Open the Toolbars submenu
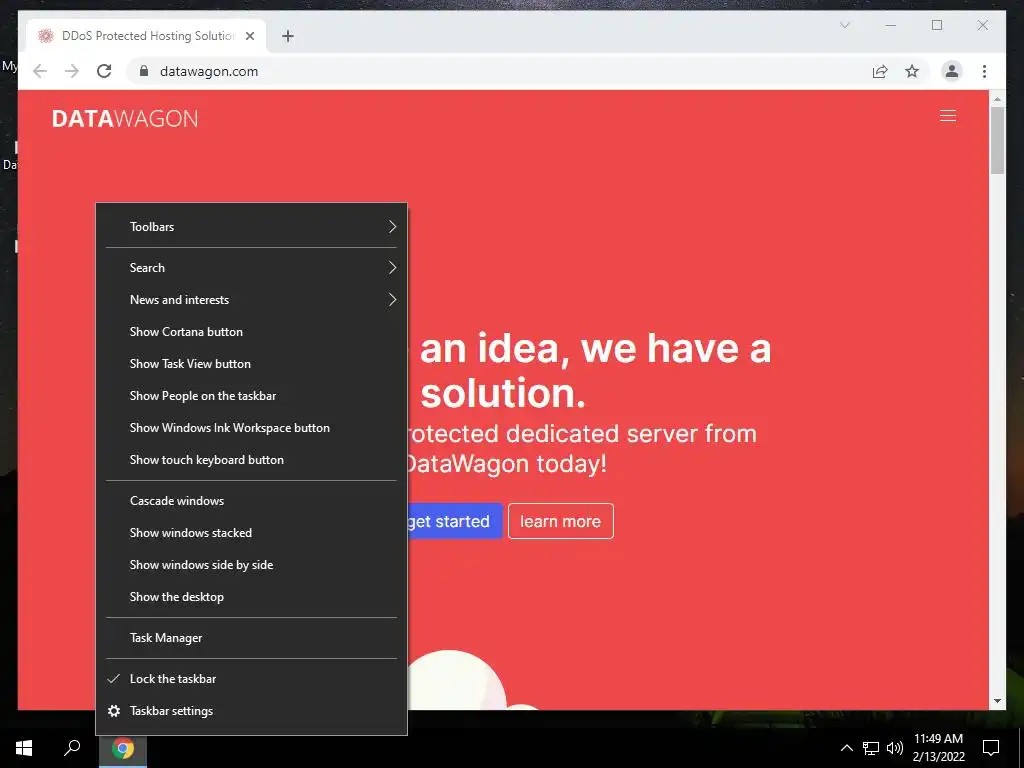This screenshot has height=768, width=1024. point(251,227)
